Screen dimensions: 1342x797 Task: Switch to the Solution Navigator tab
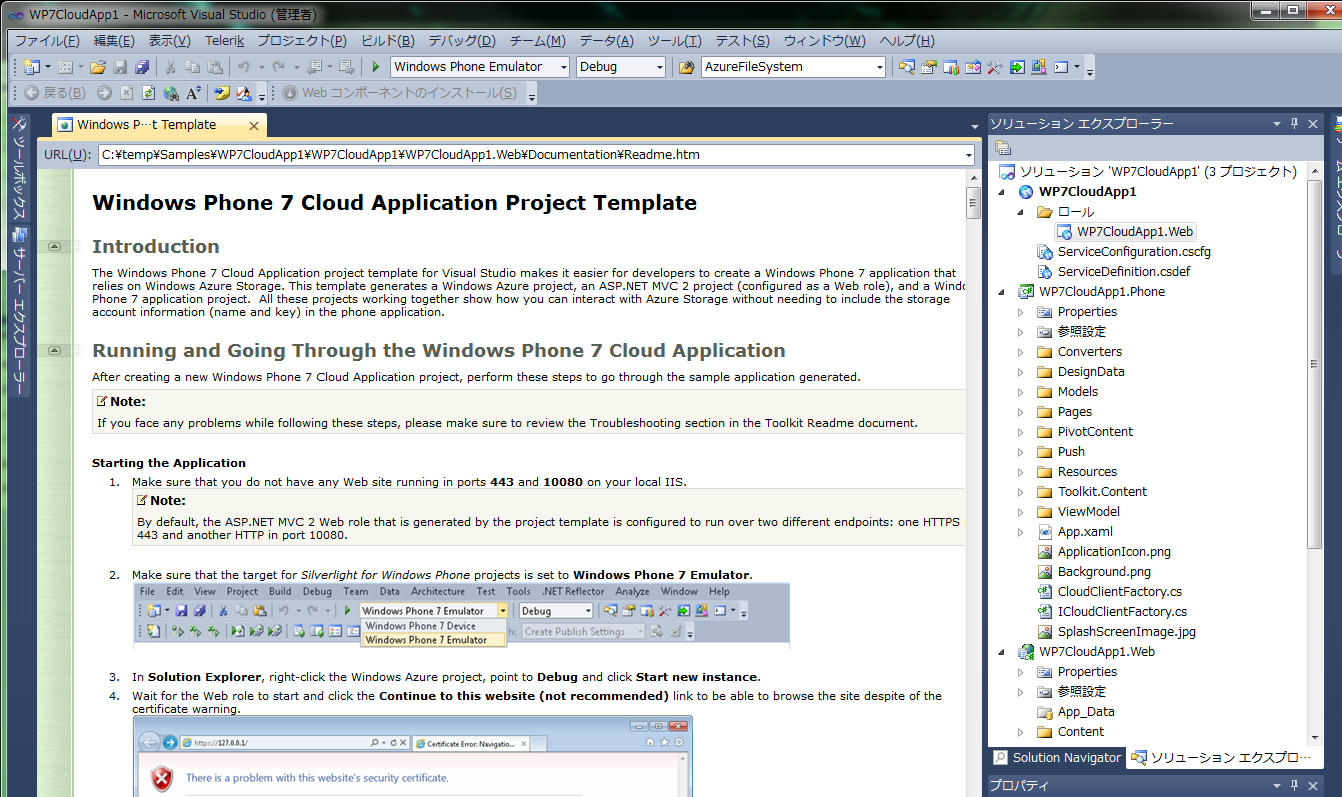click(x=1057, y=758)
